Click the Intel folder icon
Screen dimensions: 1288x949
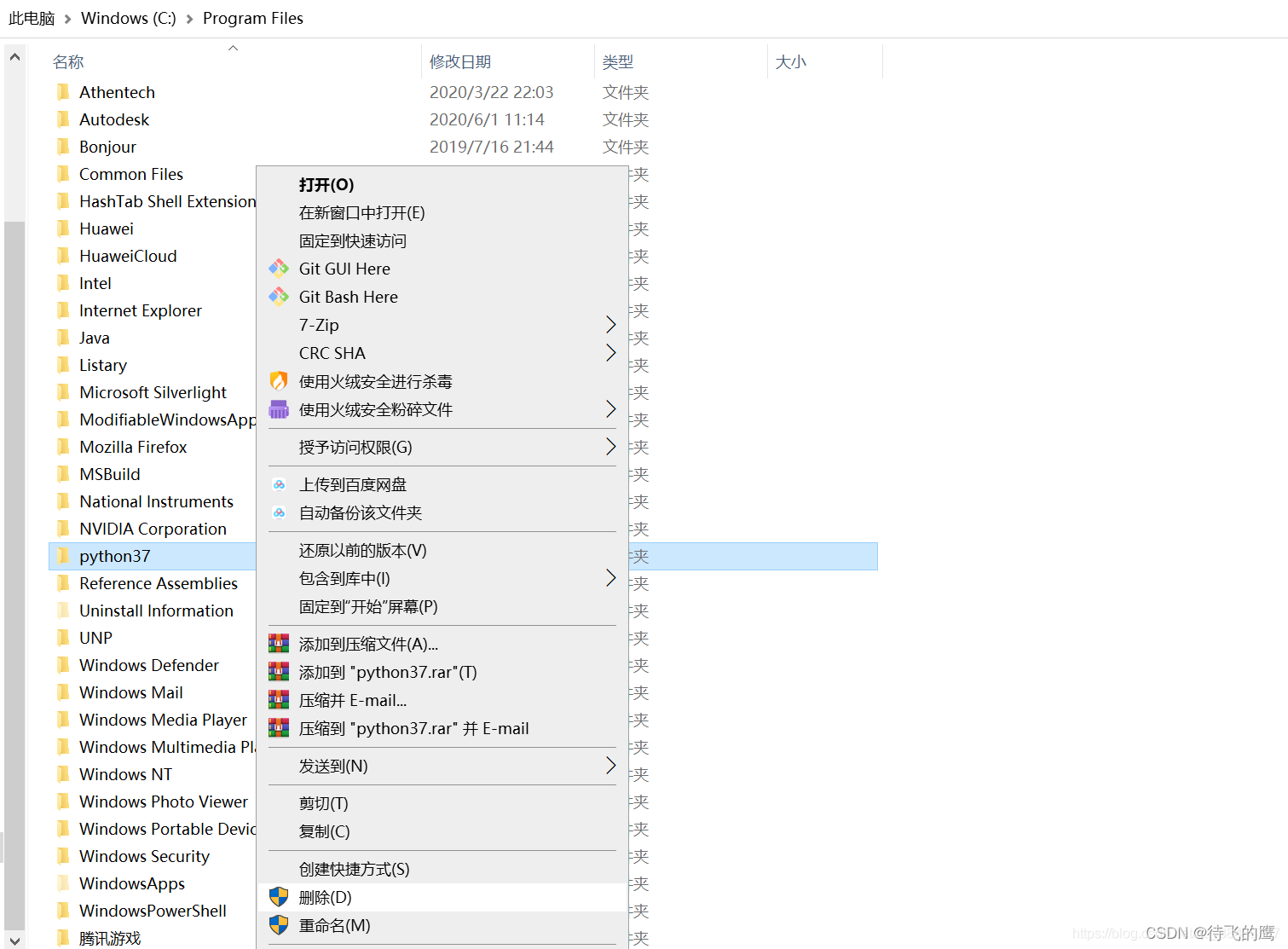pyautogui.click(x=63, y=283)
